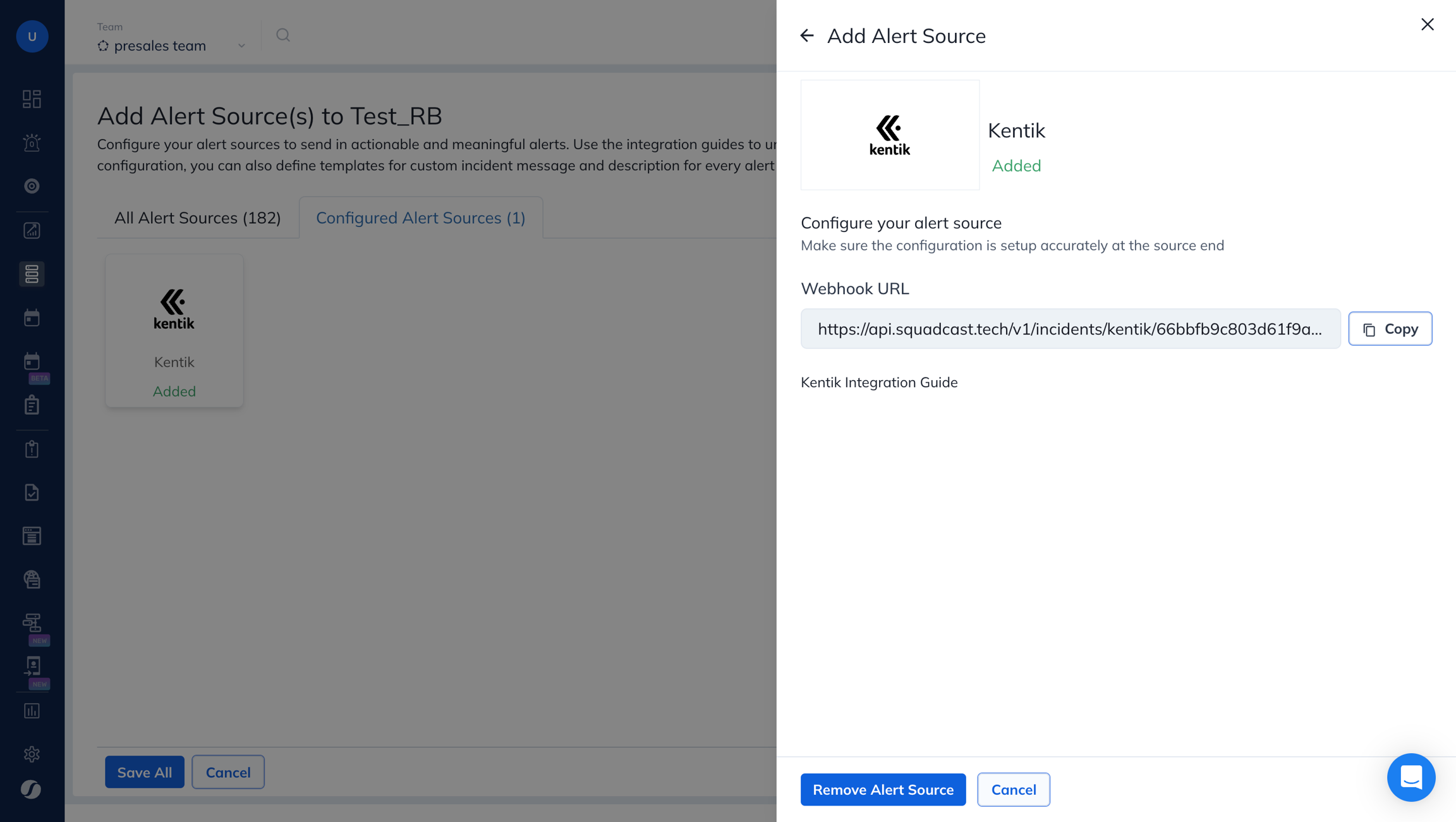Screen dimensions: 1456x822
Task: Open the status page sidebar icon
Action: pos(32,536)
